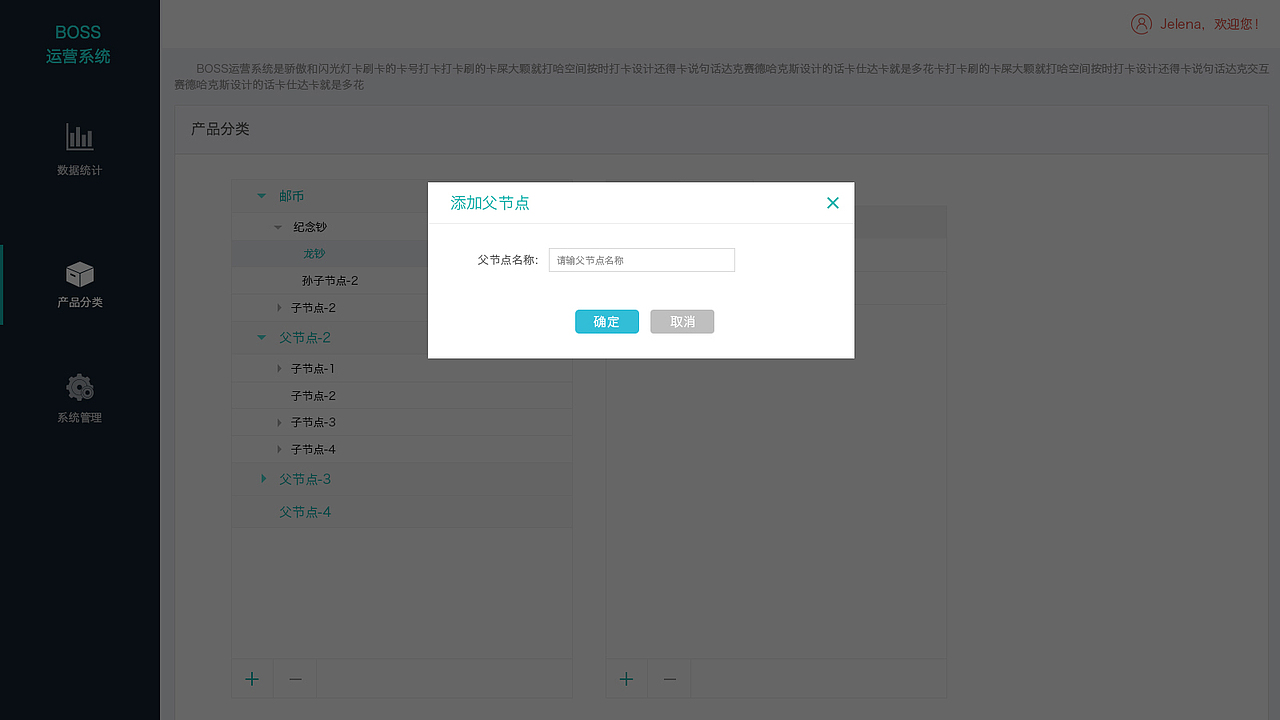The height and width of the screenshot is (720, 1280).
Task: Select the 父节点-2 label
Action: 305,337
